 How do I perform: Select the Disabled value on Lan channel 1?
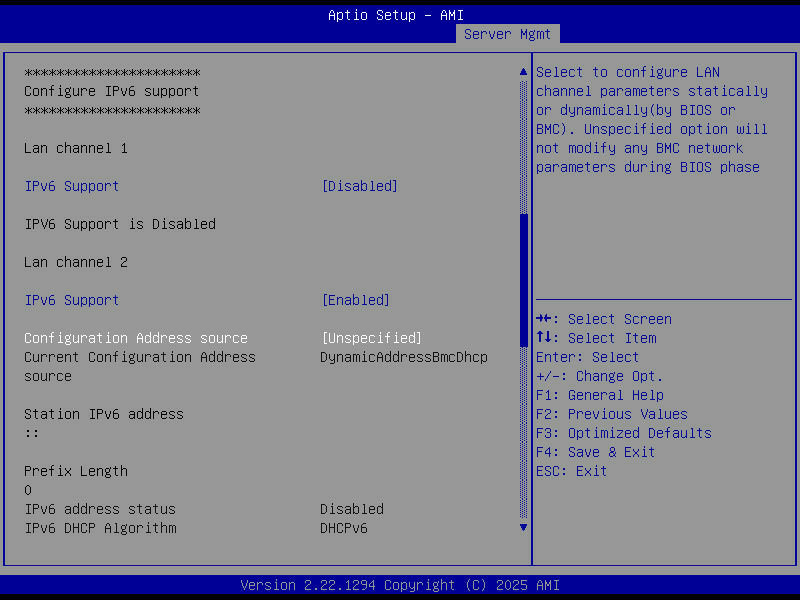pyautogui.click(x=359, y=186)
